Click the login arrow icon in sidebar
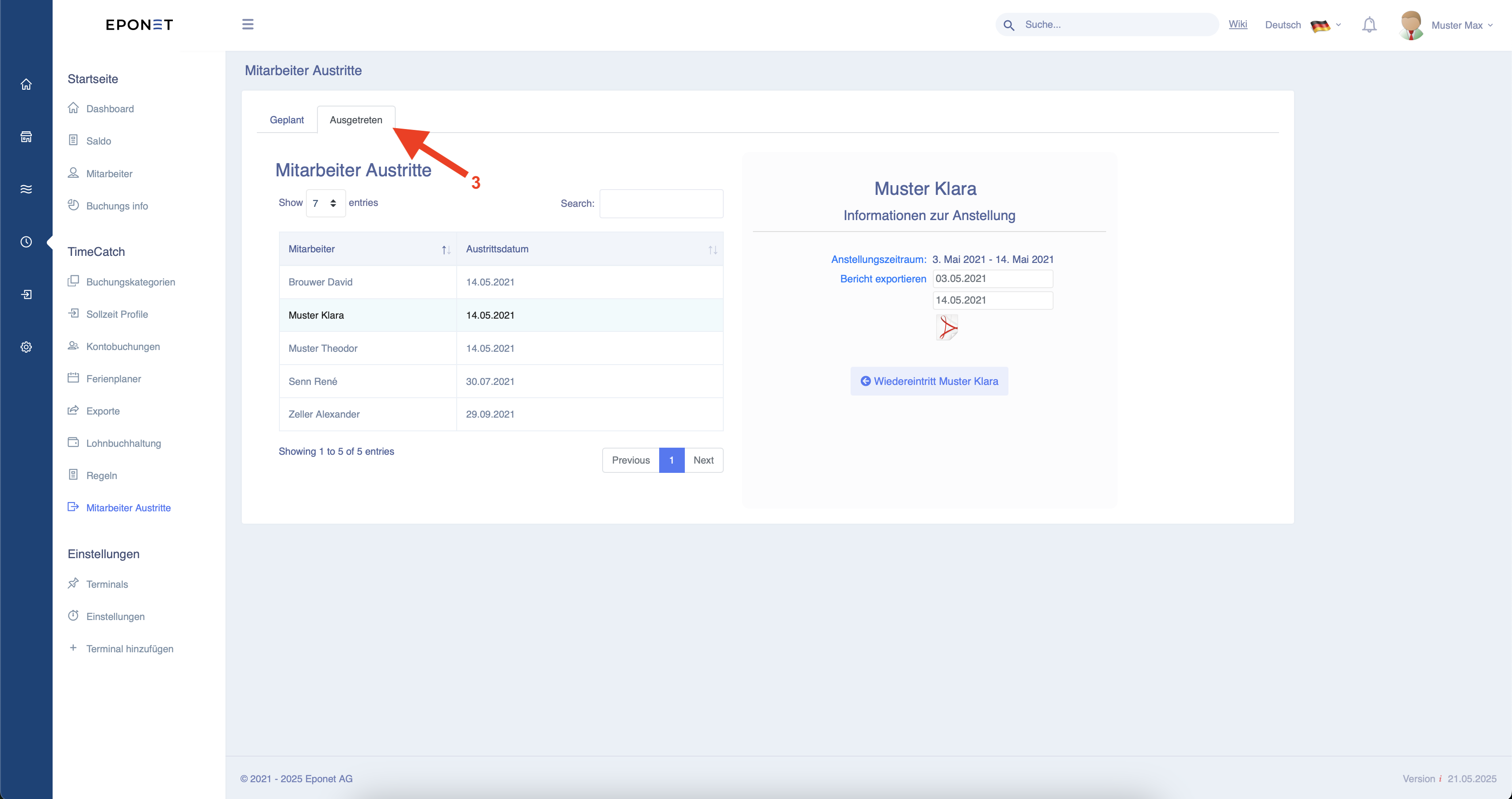This screenshot has width=1512, height=799. pos(26,294)
